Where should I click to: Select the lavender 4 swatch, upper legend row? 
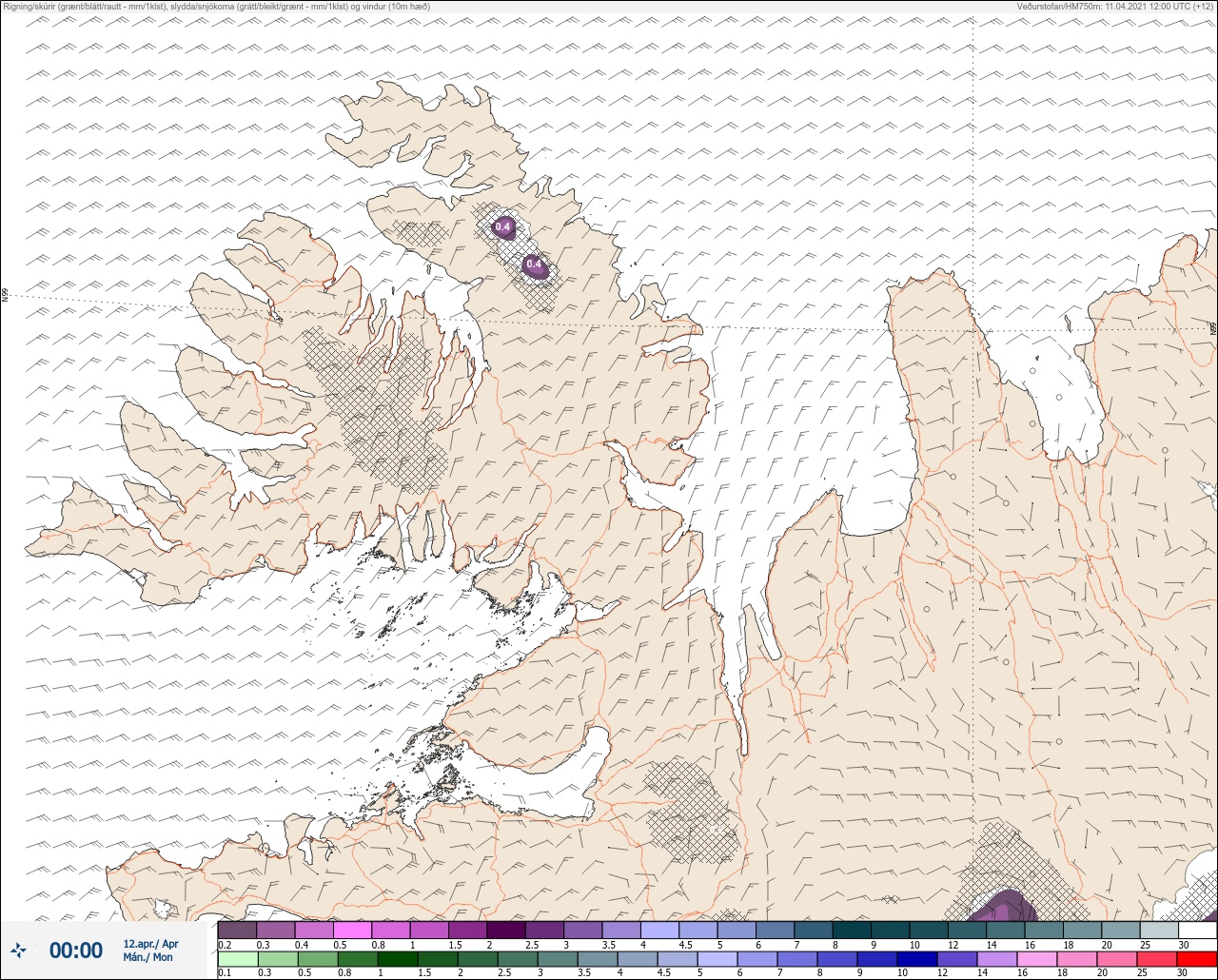[x=660, y=930]
